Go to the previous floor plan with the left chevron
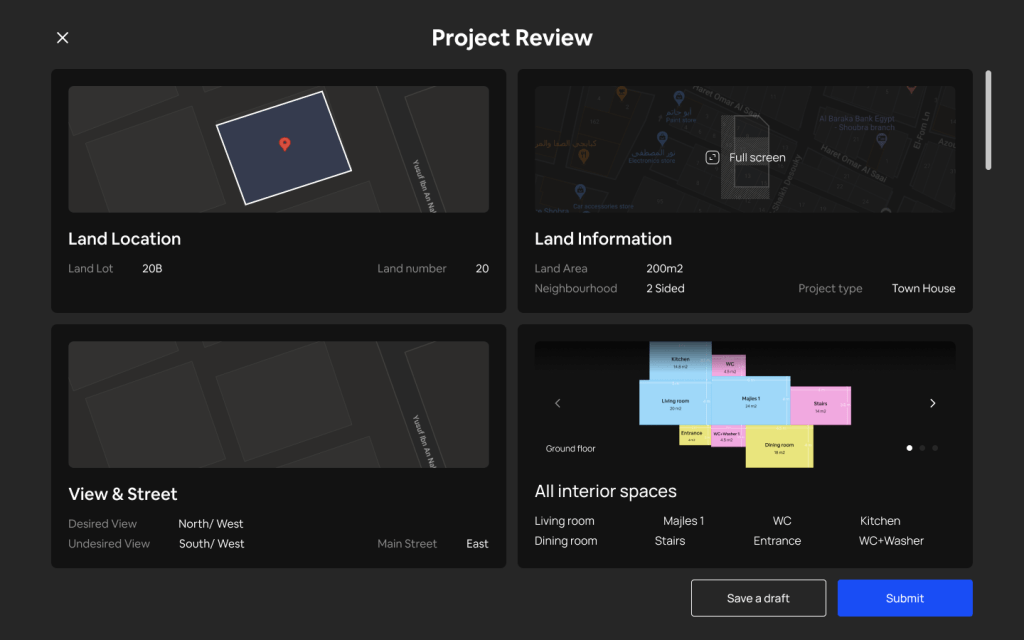Image resolution: width=1024 pixels, height=640 pixels. (558, 403)
